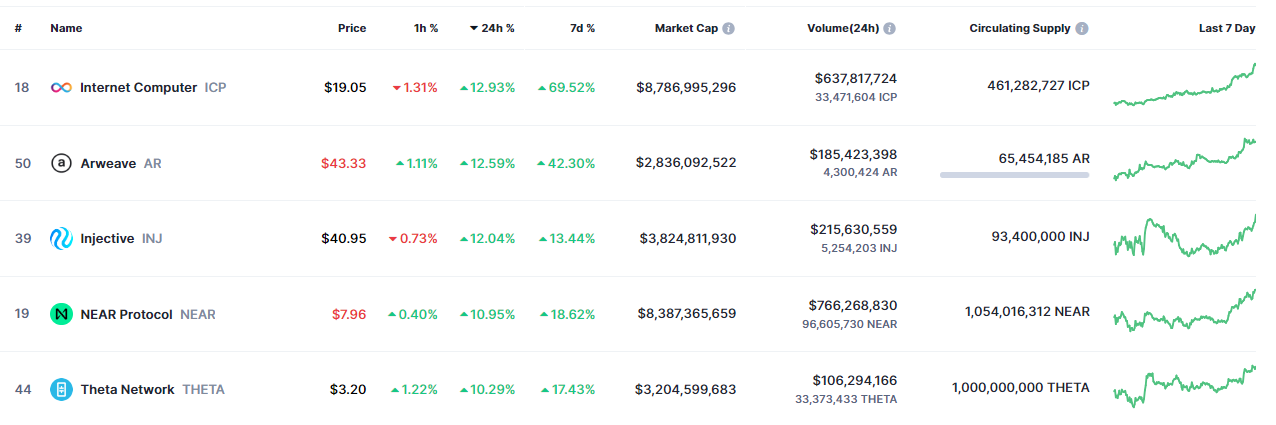This screenshot has width=1276, height=425.
Task: Click the Injective blue swirl logo
Action: (x=61, y=238)
